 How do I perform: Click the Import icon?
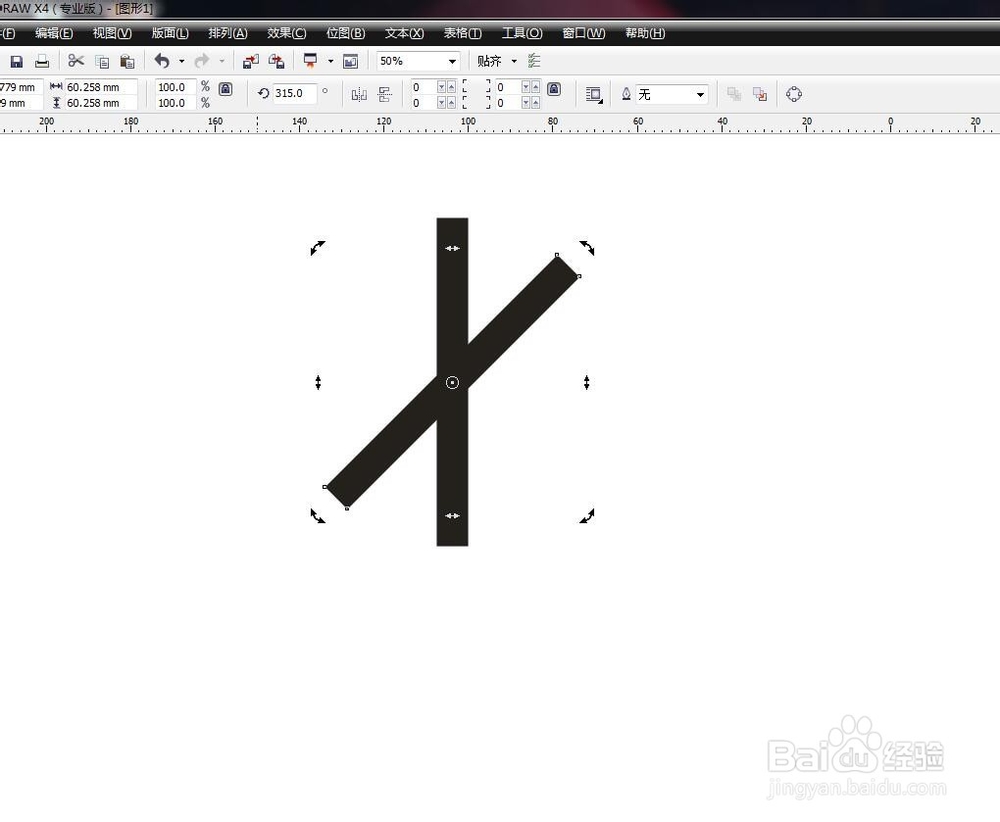(251, 61)
